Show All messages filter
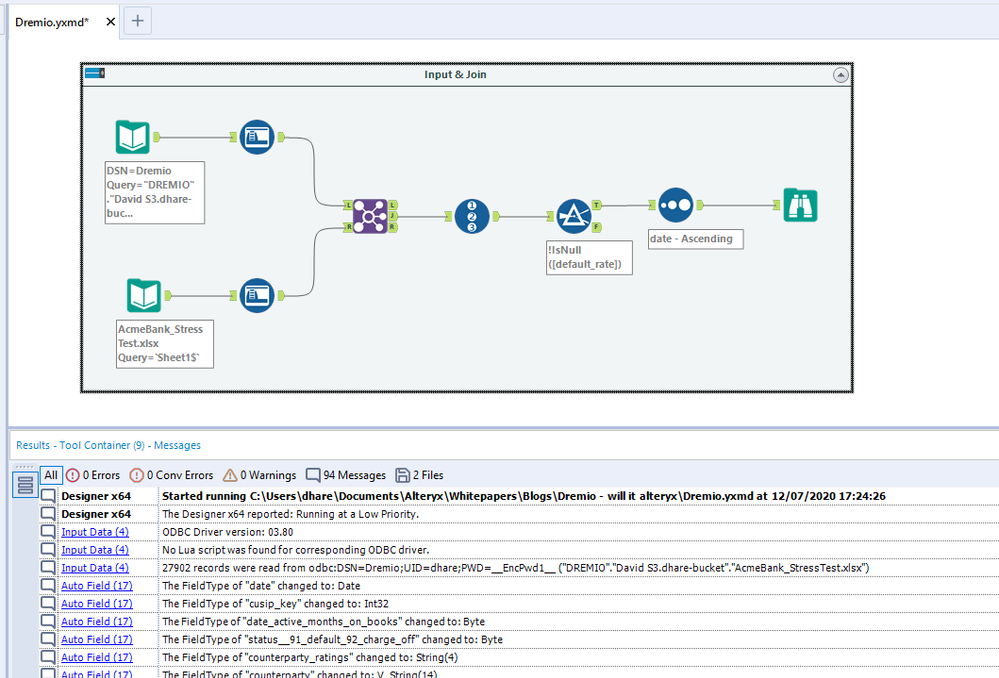 point(51,475)
